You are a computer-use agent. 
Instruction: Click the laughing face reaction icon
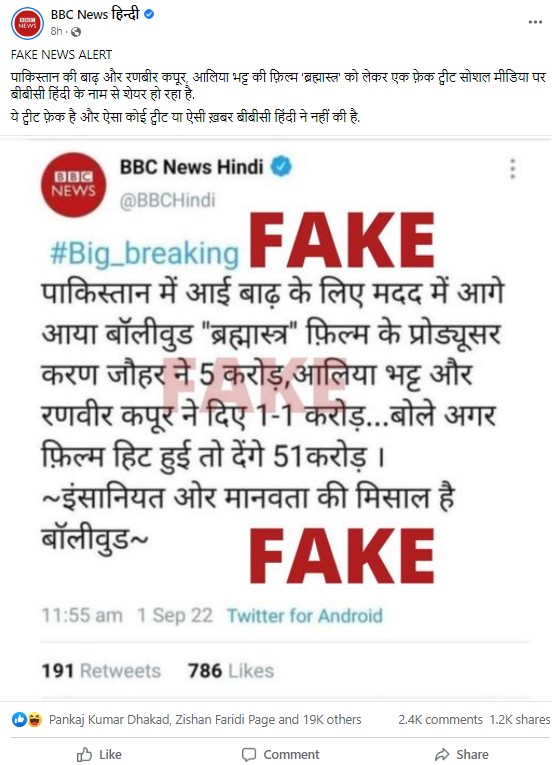(x=35, y=719)
